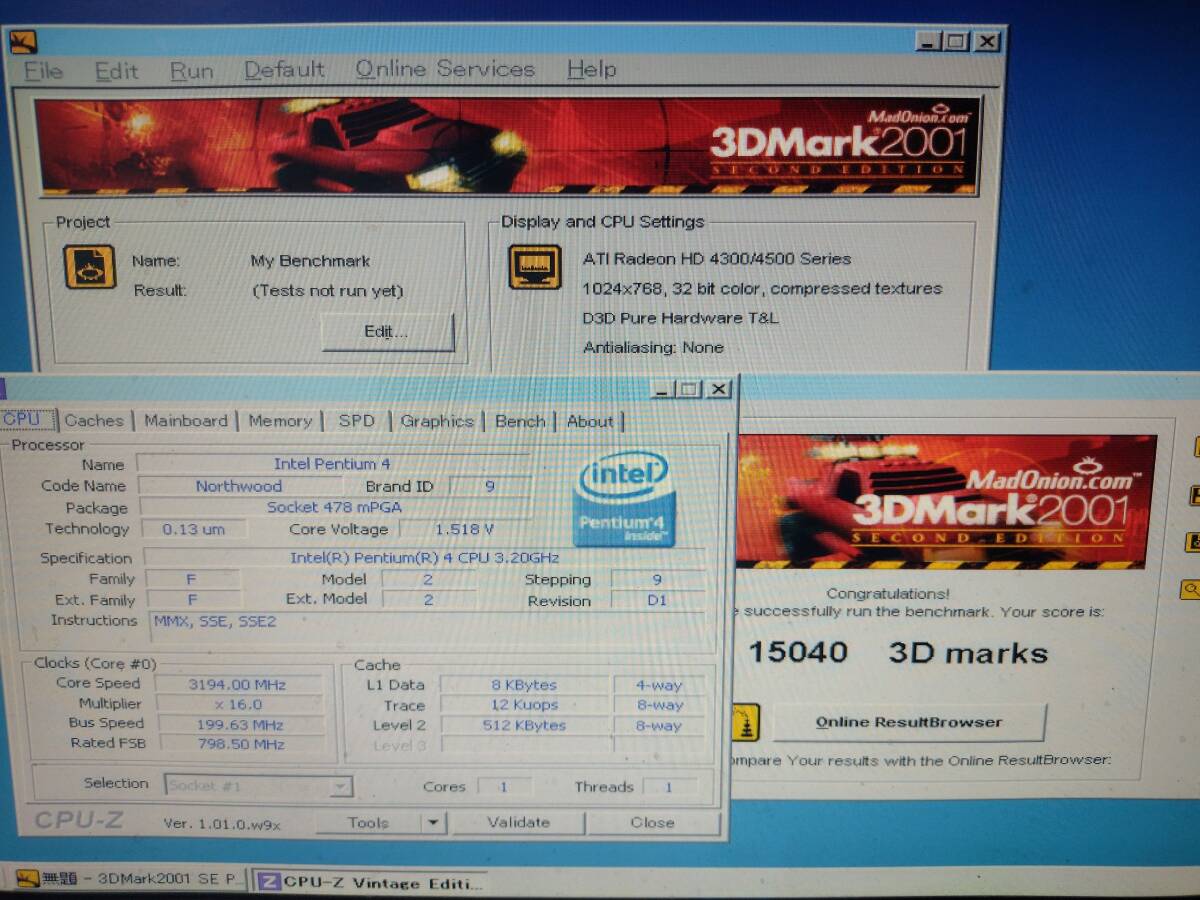Image resolution: width=1200 pixels, height=900 pixels.
Task: Click the yellow icon beside Online ResultBrowser
Action: point(745,722)
